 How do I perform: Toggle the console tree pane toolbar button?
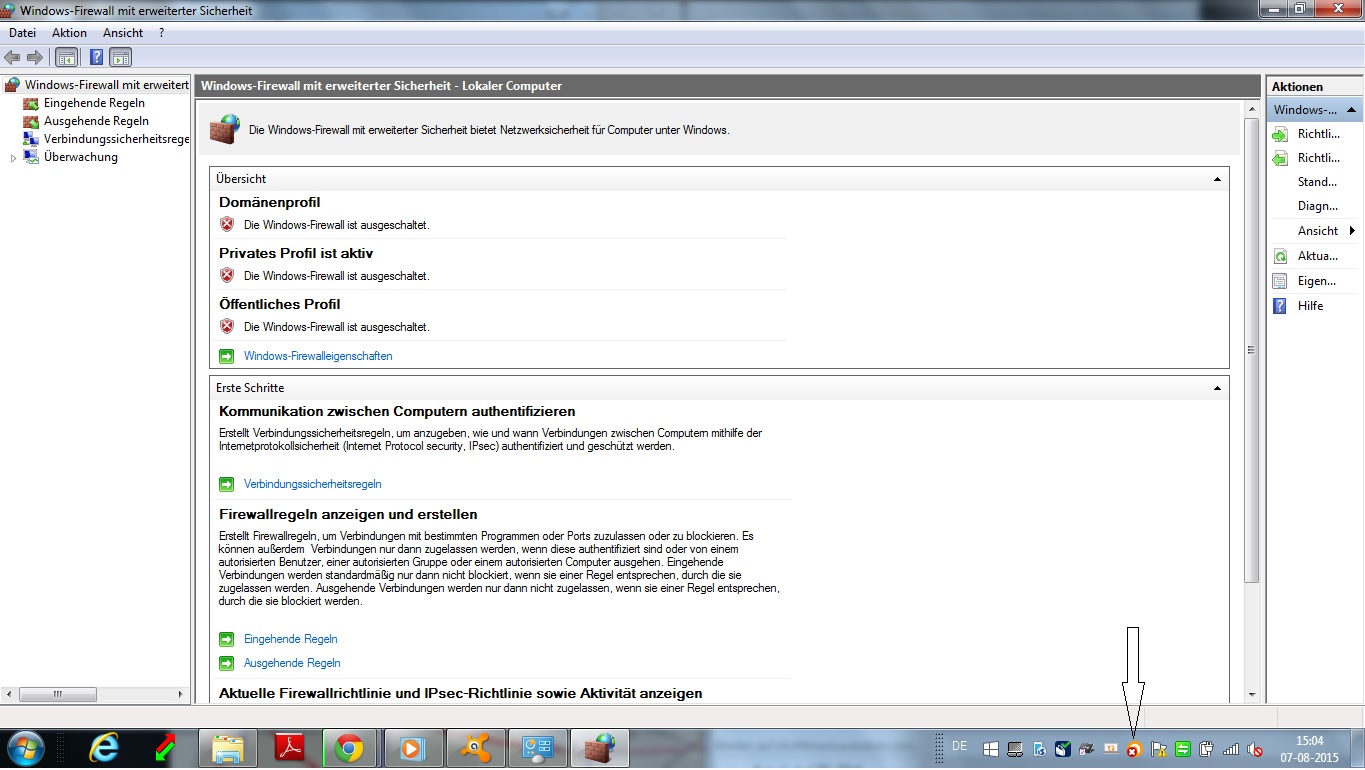(x=66, y=57)
